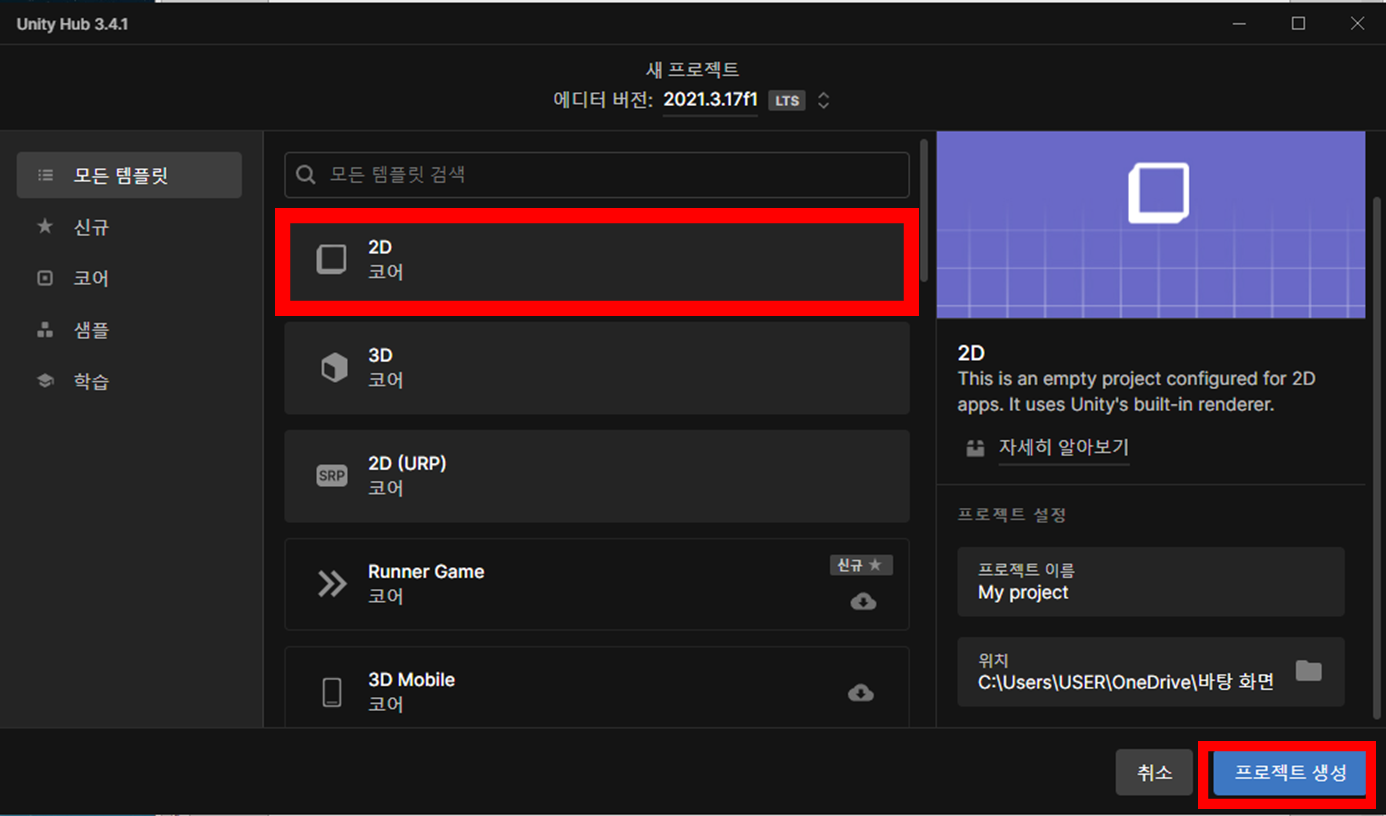Click the 자세히 알아보기 link
Screen dimensions: 1386x816
tap(1064, 448)
